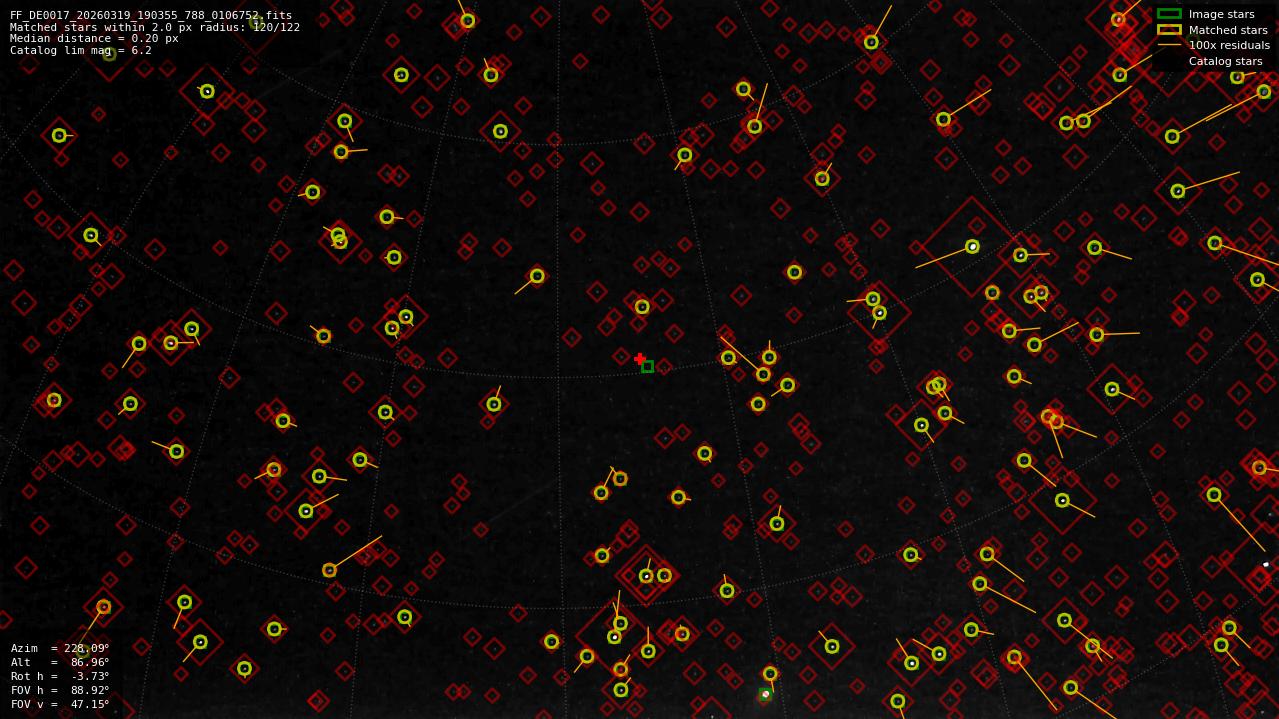
Task: Click the "100x residuals" legend label
Action: [1229, 45]
